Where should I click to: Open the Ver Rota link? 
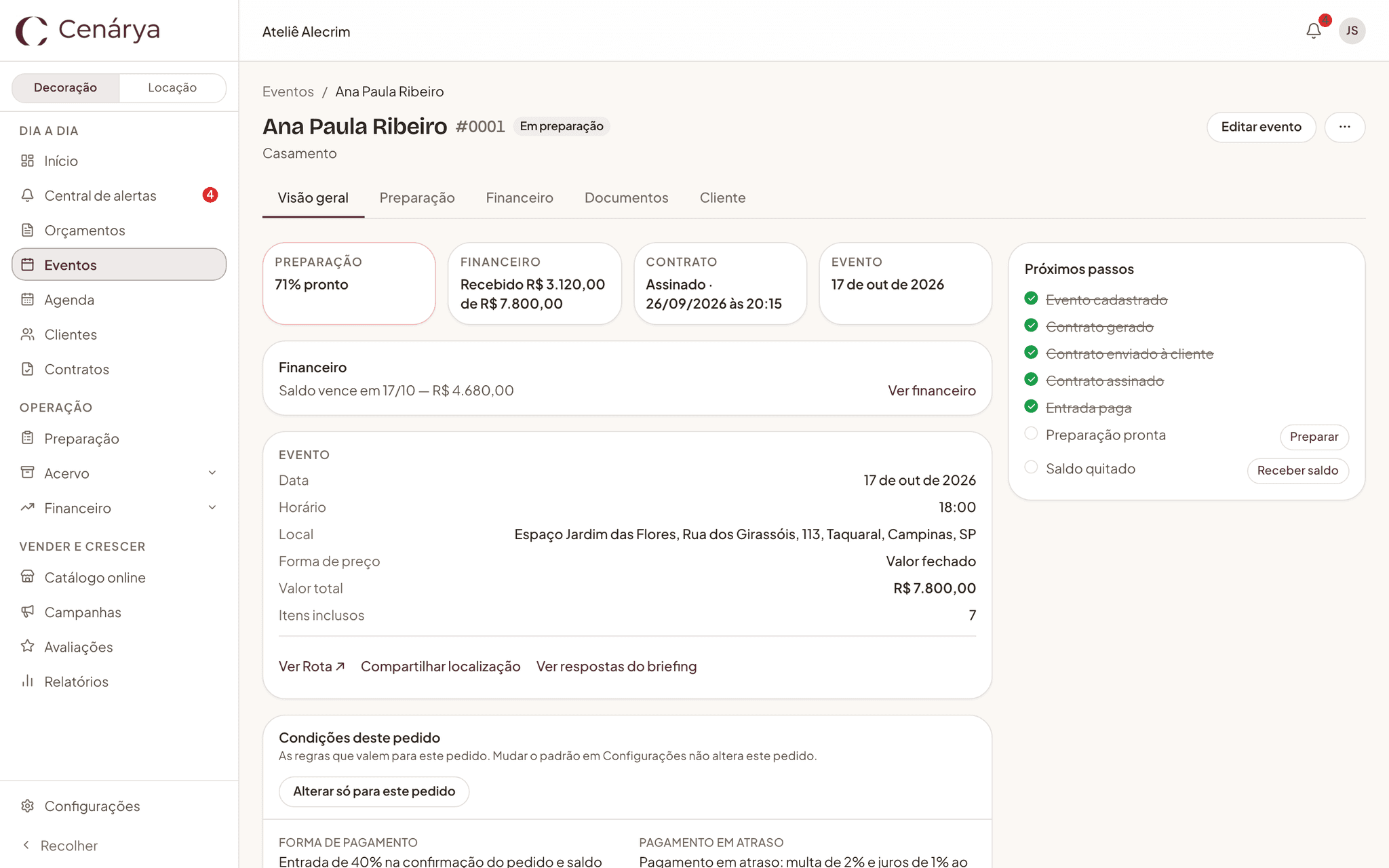311,667
